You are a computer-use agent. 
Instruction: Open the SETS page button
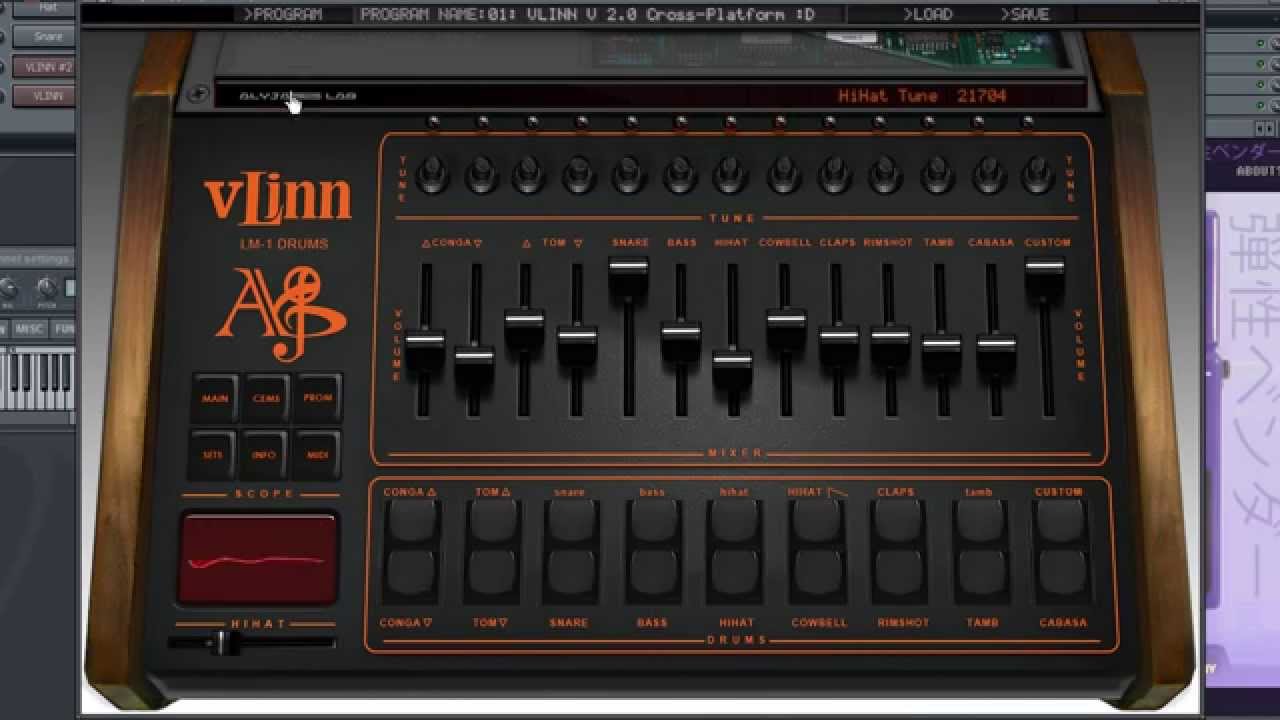(x=213, y=455)
